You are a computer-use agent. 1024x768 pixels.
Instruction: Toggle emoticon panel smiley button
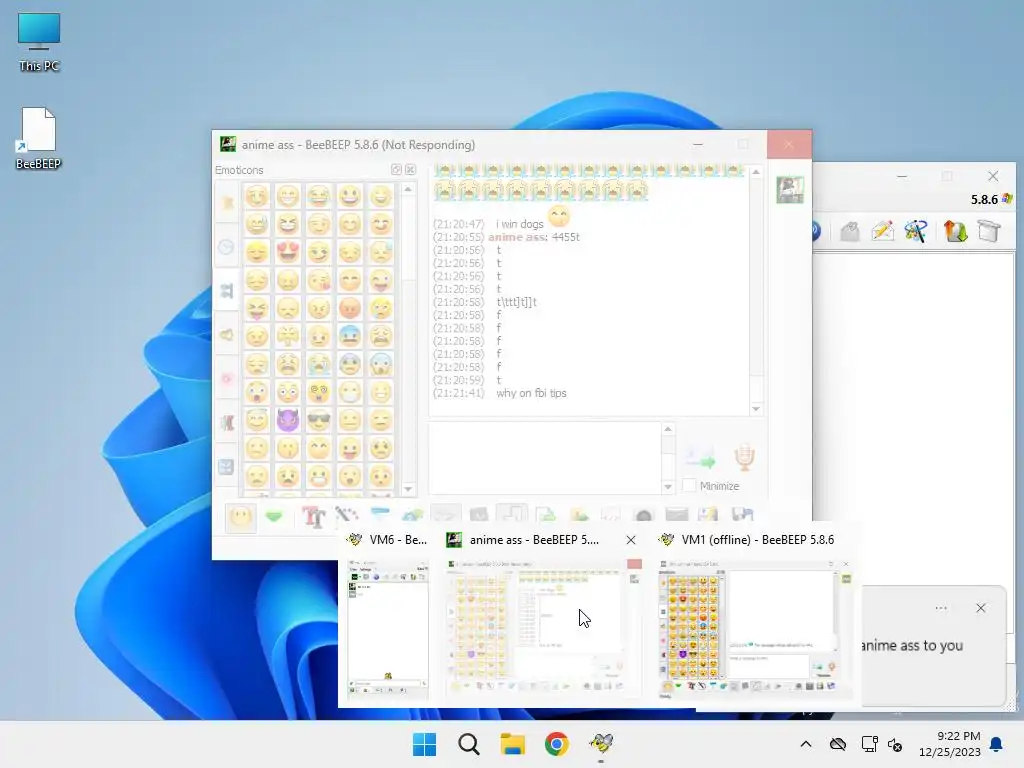(241, 517)
